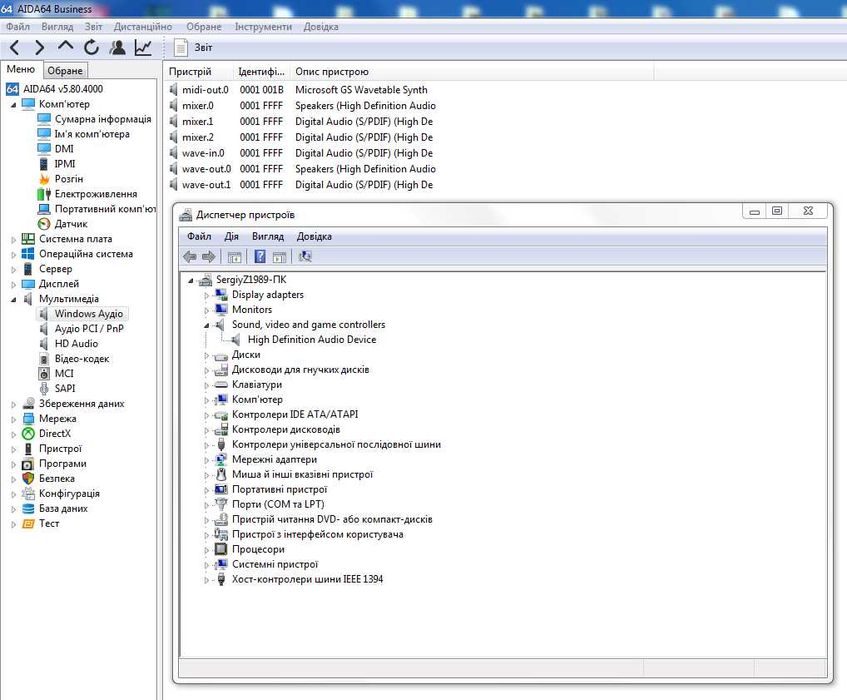Select AIDA64 v5.80.4000 root item
Viewport: 847px width, 700px height.
63,89
